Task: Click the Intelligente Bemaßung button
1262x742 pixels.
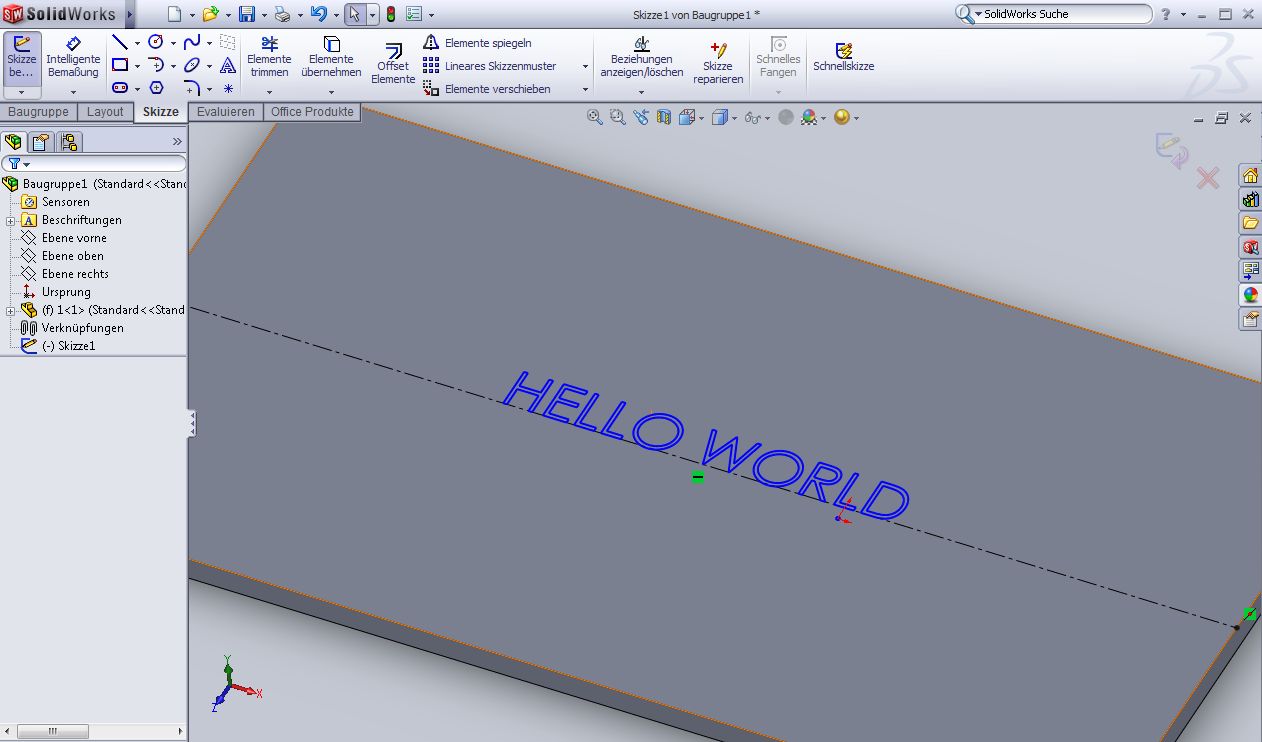Action: tap(73, 58)
